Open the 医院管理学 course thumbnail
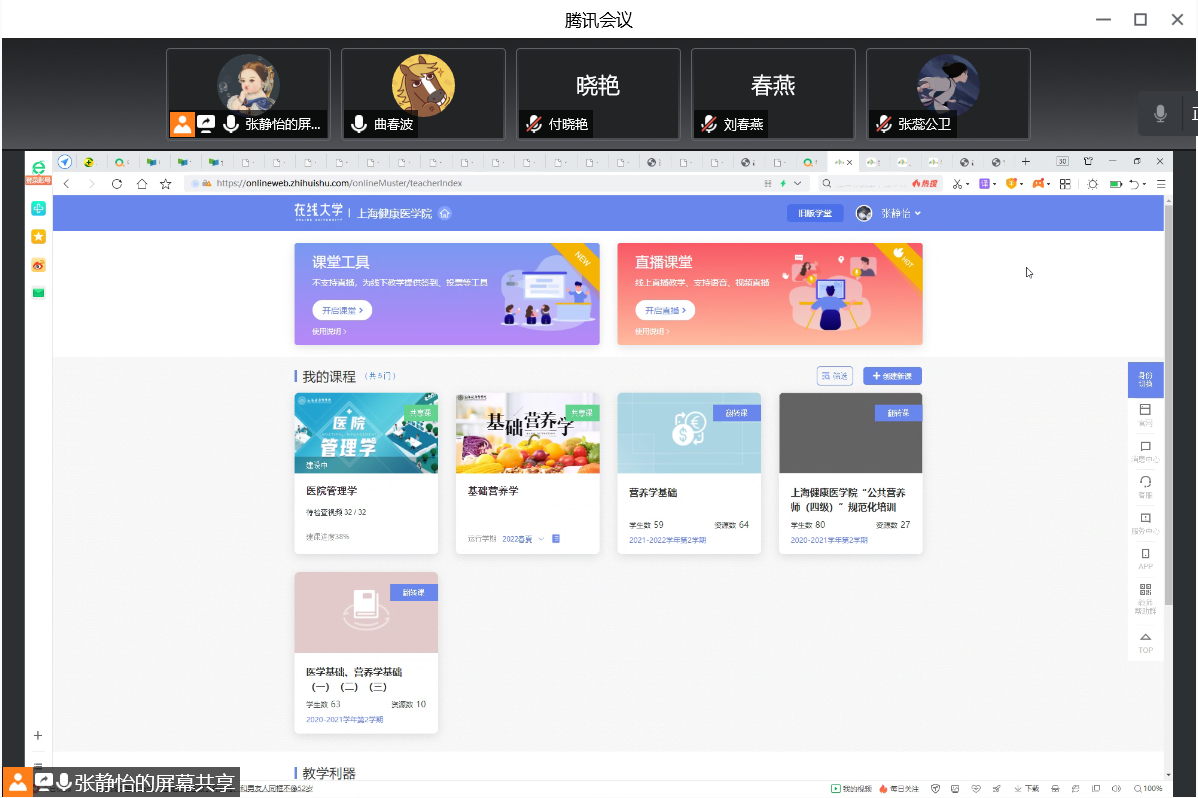 tap(366, 433)
